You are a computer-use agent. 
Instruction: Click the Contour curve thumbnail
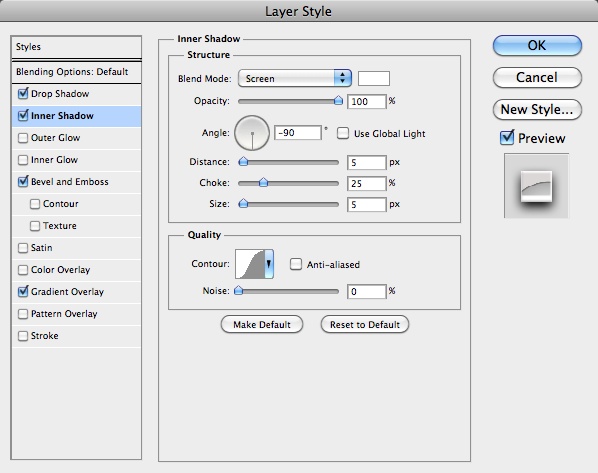click(x=250, y=264)
